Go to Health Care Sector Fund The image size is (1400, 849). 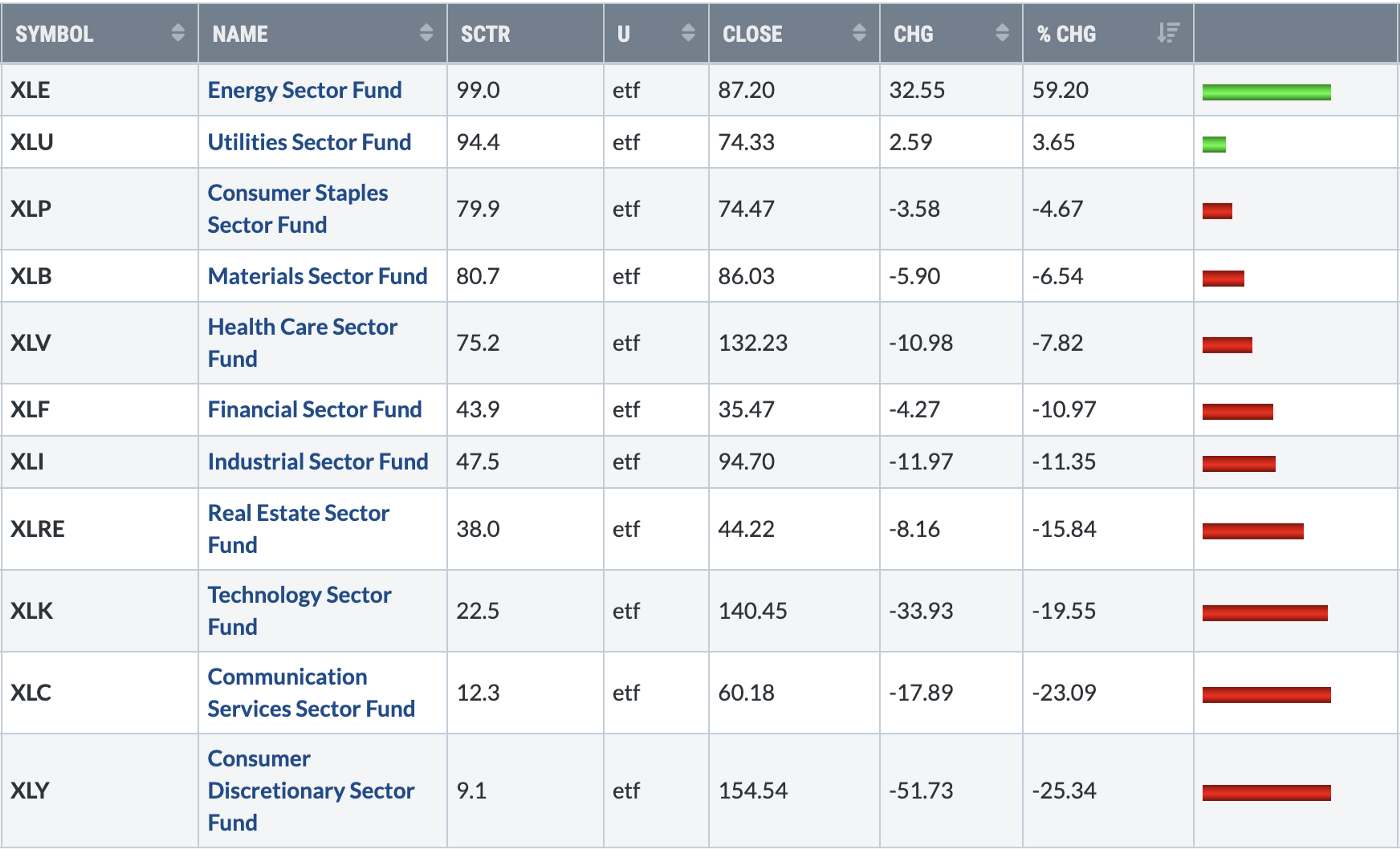tap(302, 342)
